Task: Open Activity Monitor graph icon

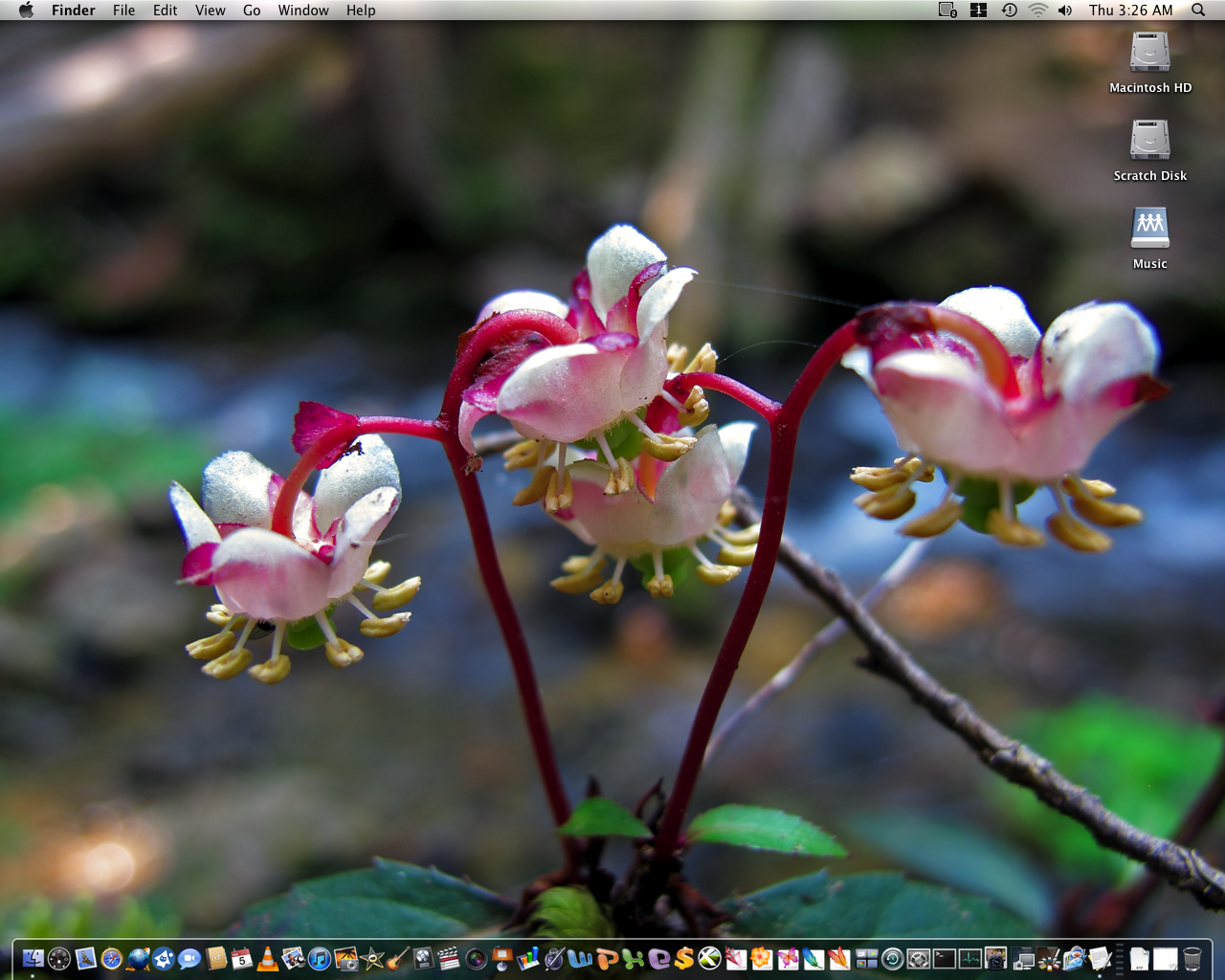Action: 969,958
